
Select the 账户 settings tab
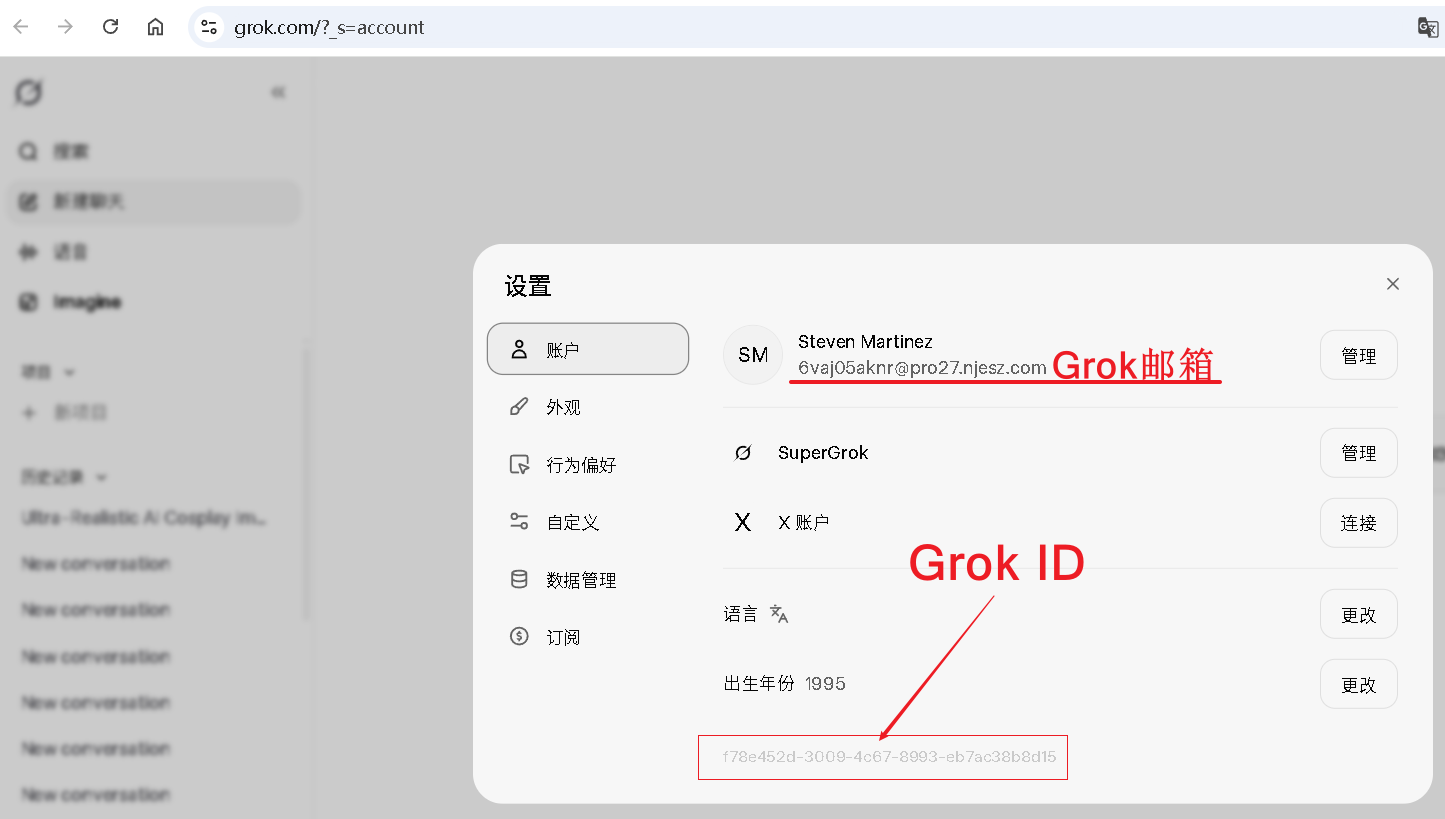pyautogui.click(x=588, y=349)
